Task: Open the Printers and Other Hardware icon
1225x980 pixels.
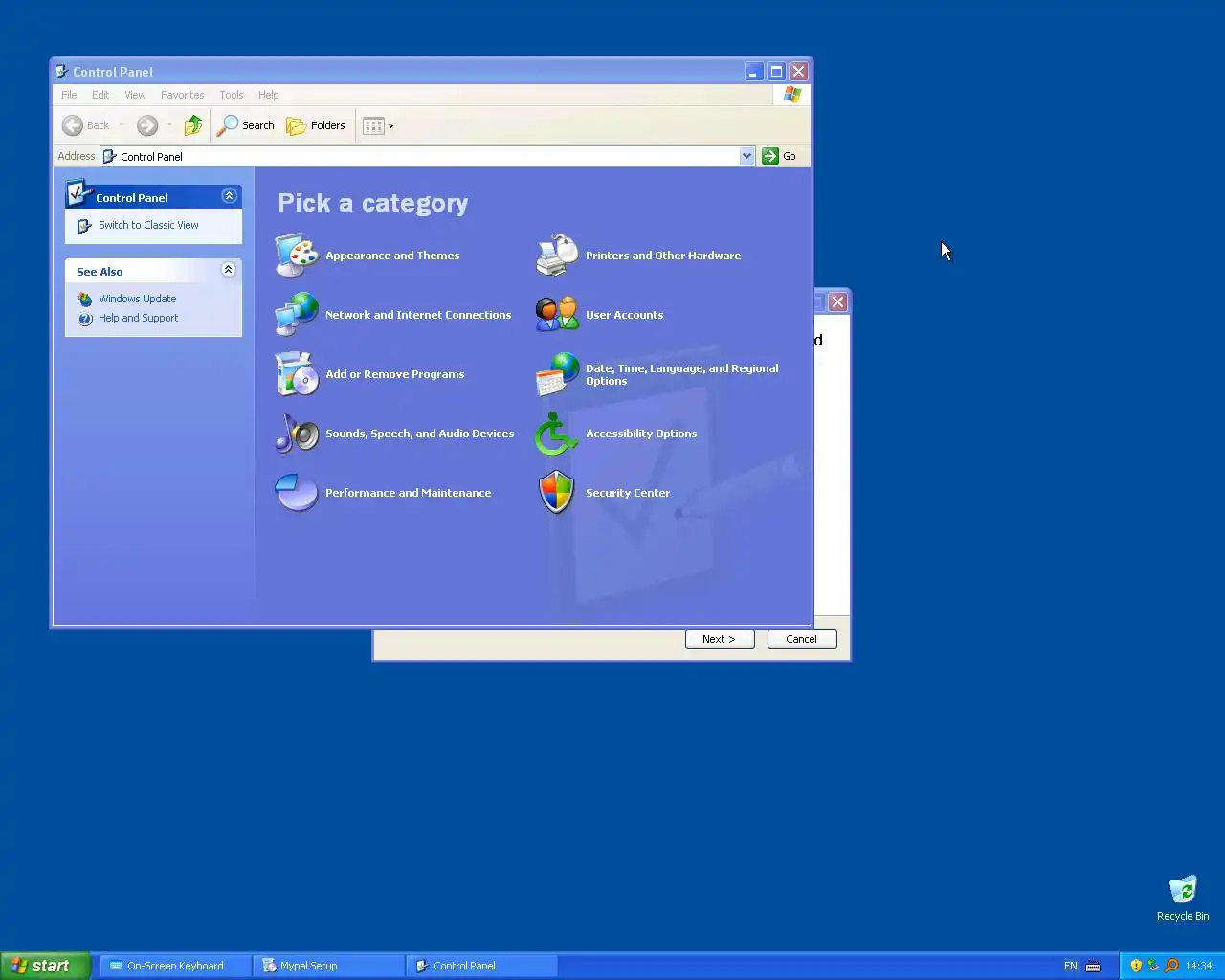Action: [x=557, y=255]
